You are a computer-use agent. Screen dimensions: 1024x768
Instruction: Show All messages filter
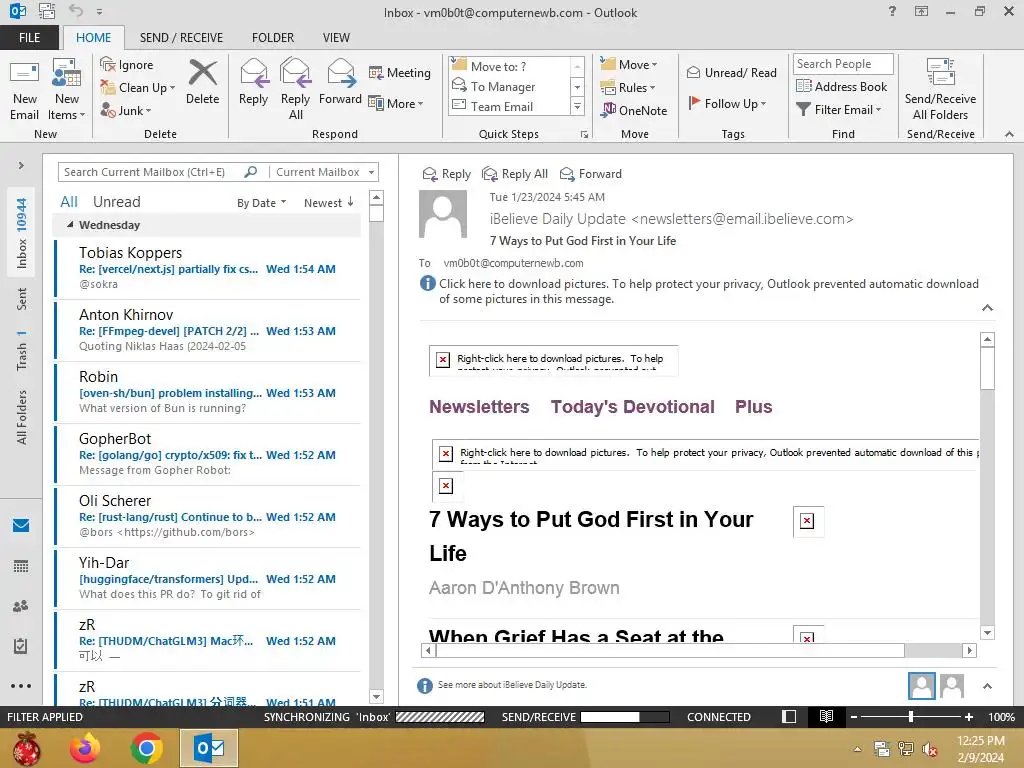pos(69,202)
